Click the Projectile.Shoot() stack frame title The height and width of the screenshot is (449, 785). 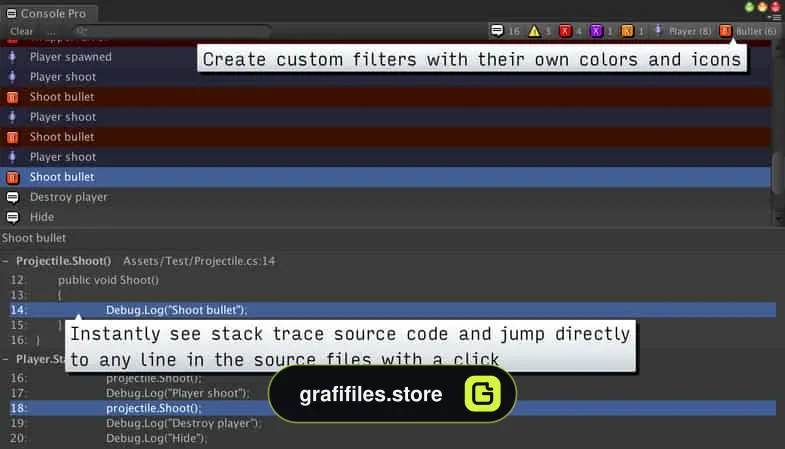[64, 261]
